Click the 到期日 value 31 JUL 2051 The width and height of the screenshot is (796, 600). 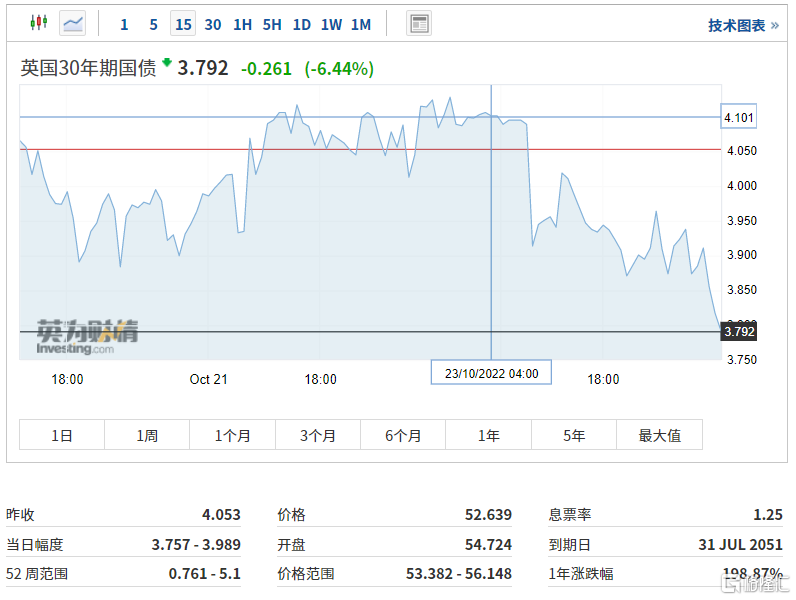click(x=740, y=544)
